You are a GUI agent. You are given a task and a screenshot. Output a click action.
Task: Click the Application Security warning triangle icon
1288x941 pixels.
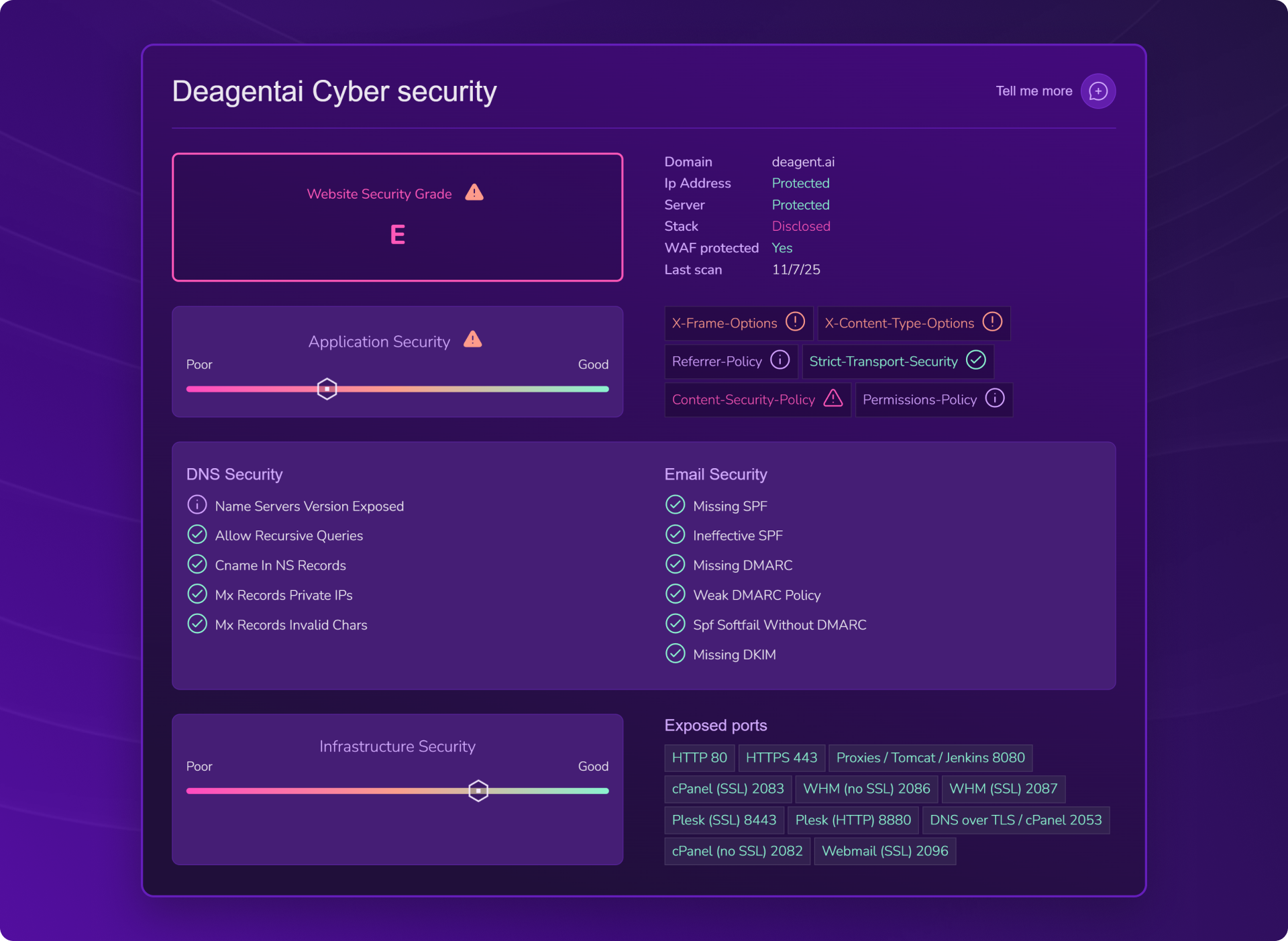click(x=473, y=339)
